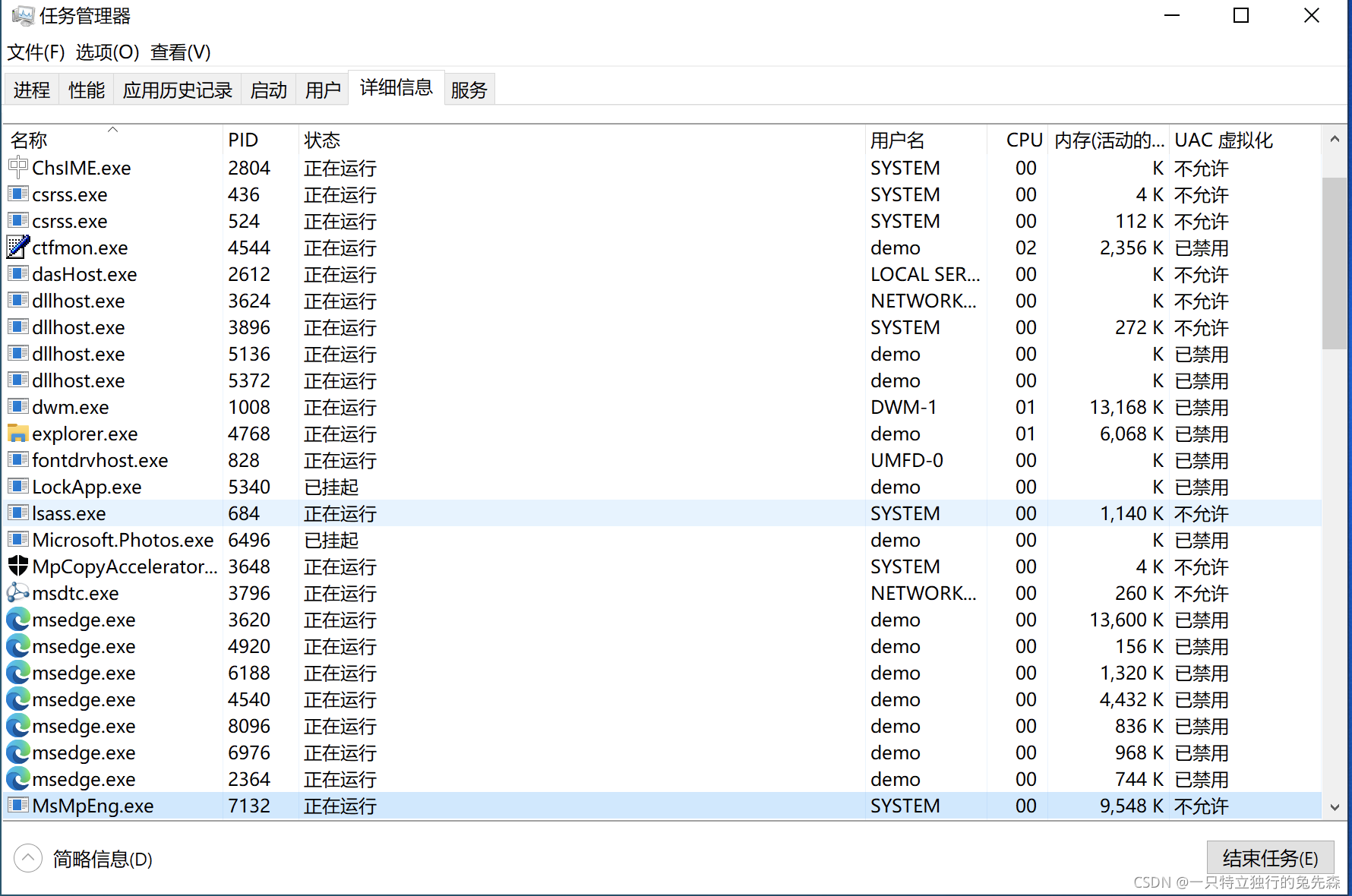Screen dimensions: 1352x896
Task: Click Edge icon for msedge.exe PID 3620
Action: 18,619
